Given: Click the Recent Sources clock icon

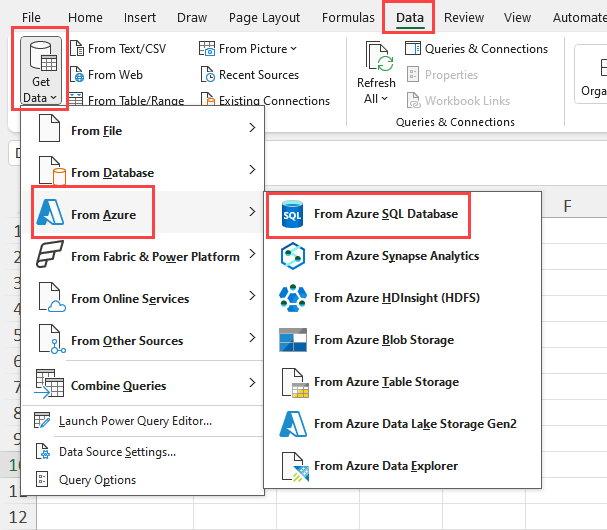Looking at the screenshot, I should [207, 75].
